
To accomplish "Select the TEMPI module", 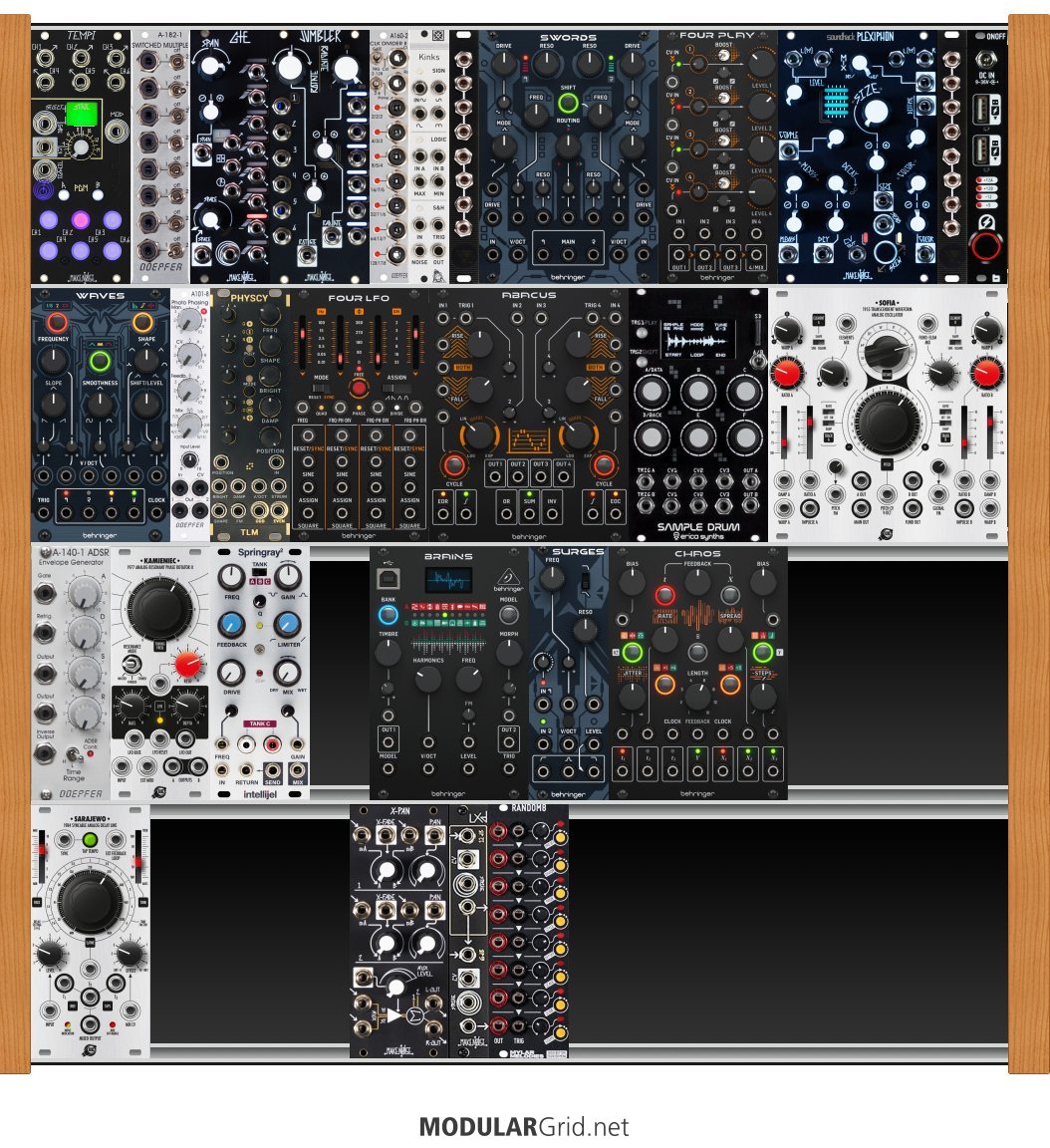I will pos(81,155).
